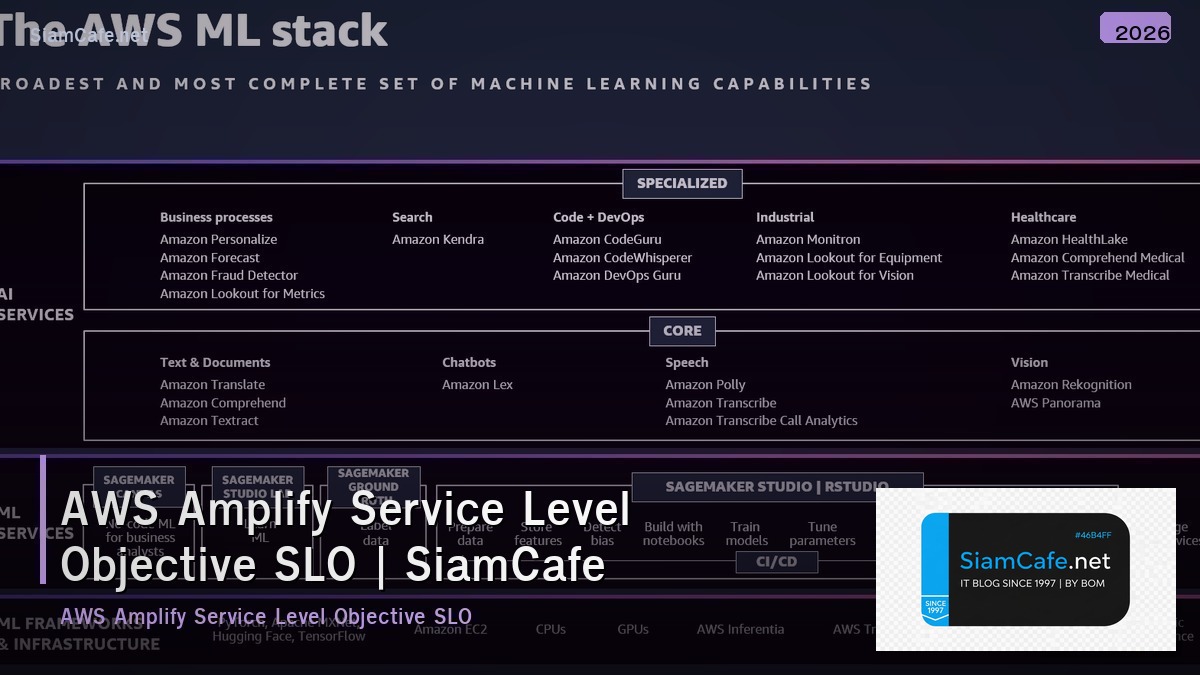
Task: Expand the Healthcare services column
Action: [x=1043, y=217]
